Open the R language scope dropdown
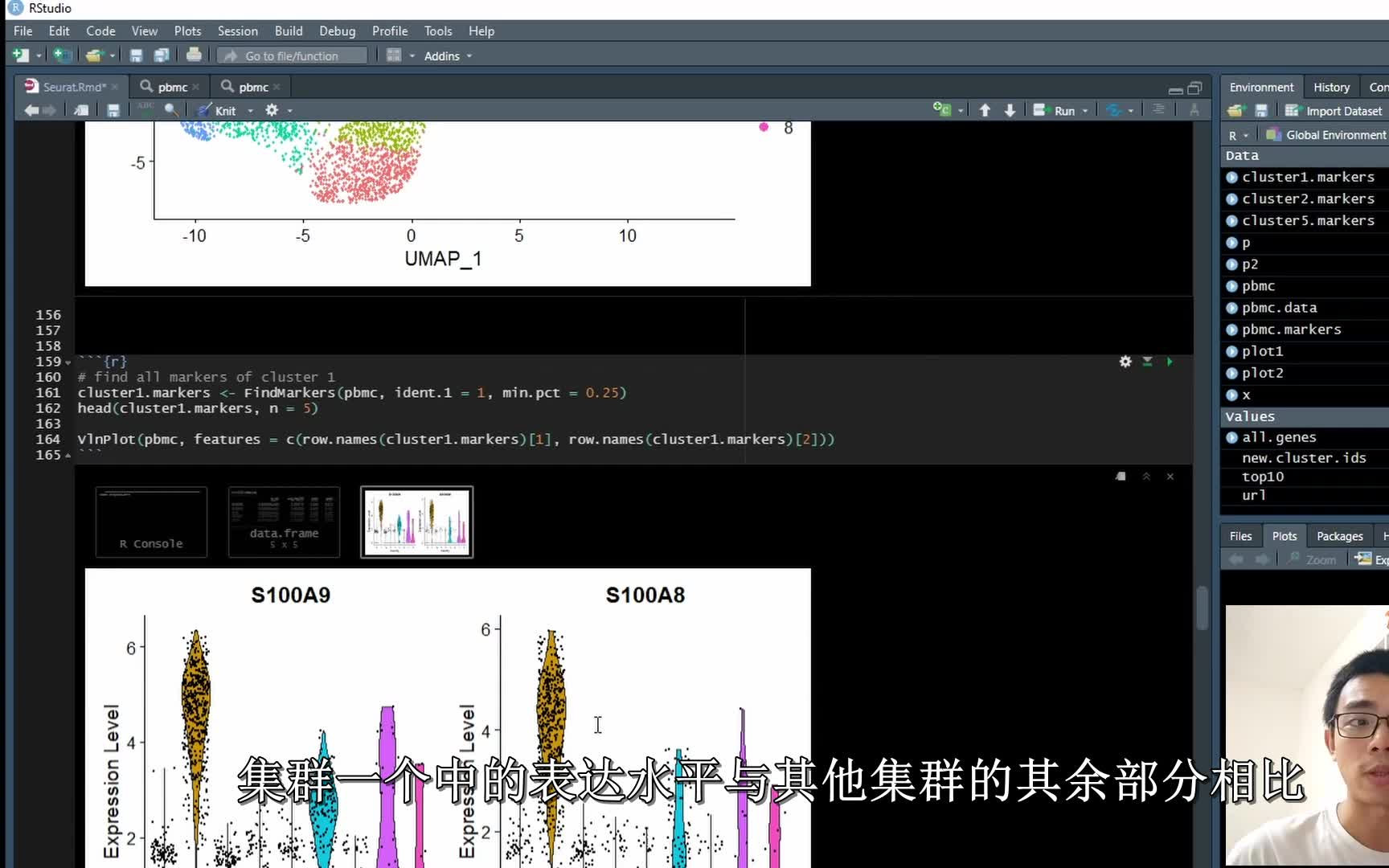The width and height of the screenshot is (1389, 868). click(1239, 135)
